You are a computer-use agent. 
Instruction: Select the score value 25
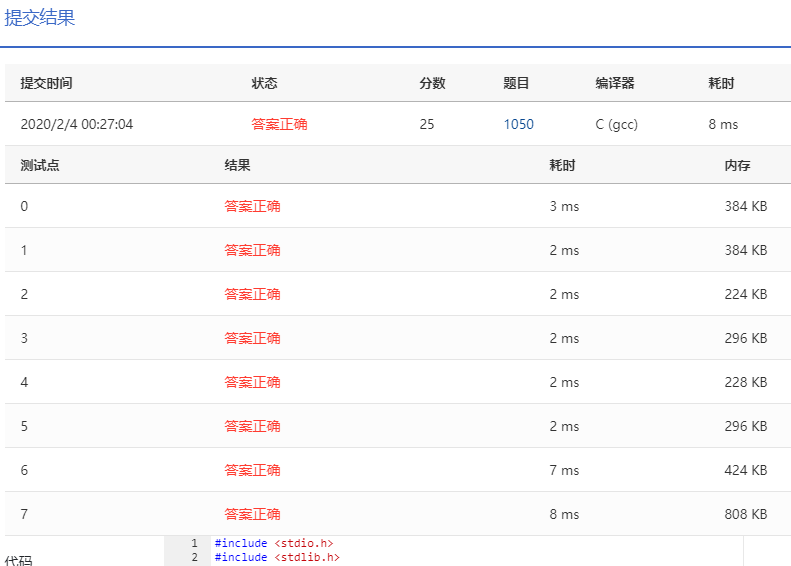427,124
